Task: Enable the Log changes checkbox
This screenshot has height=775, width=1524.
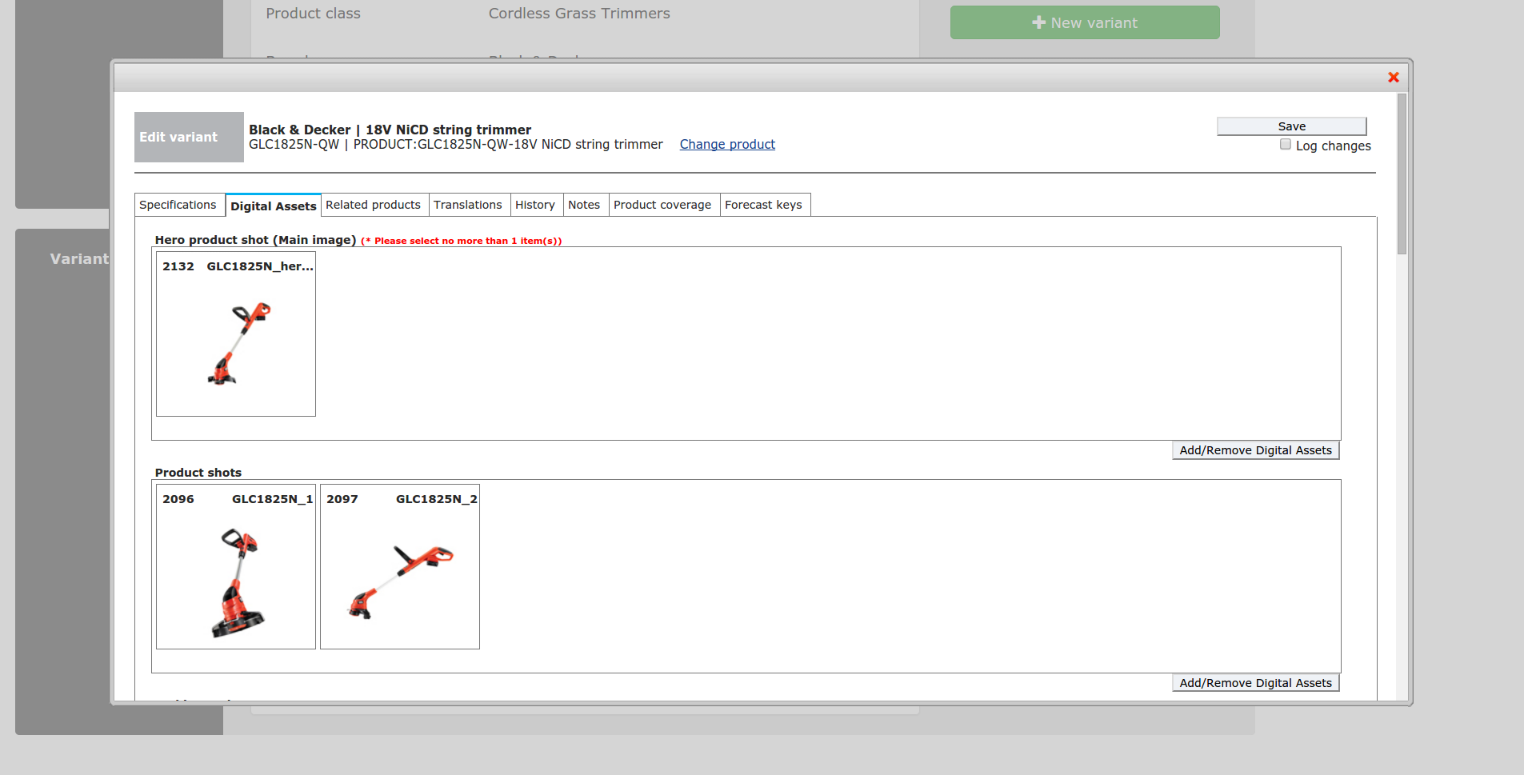Action: (x=1285, y=144)
